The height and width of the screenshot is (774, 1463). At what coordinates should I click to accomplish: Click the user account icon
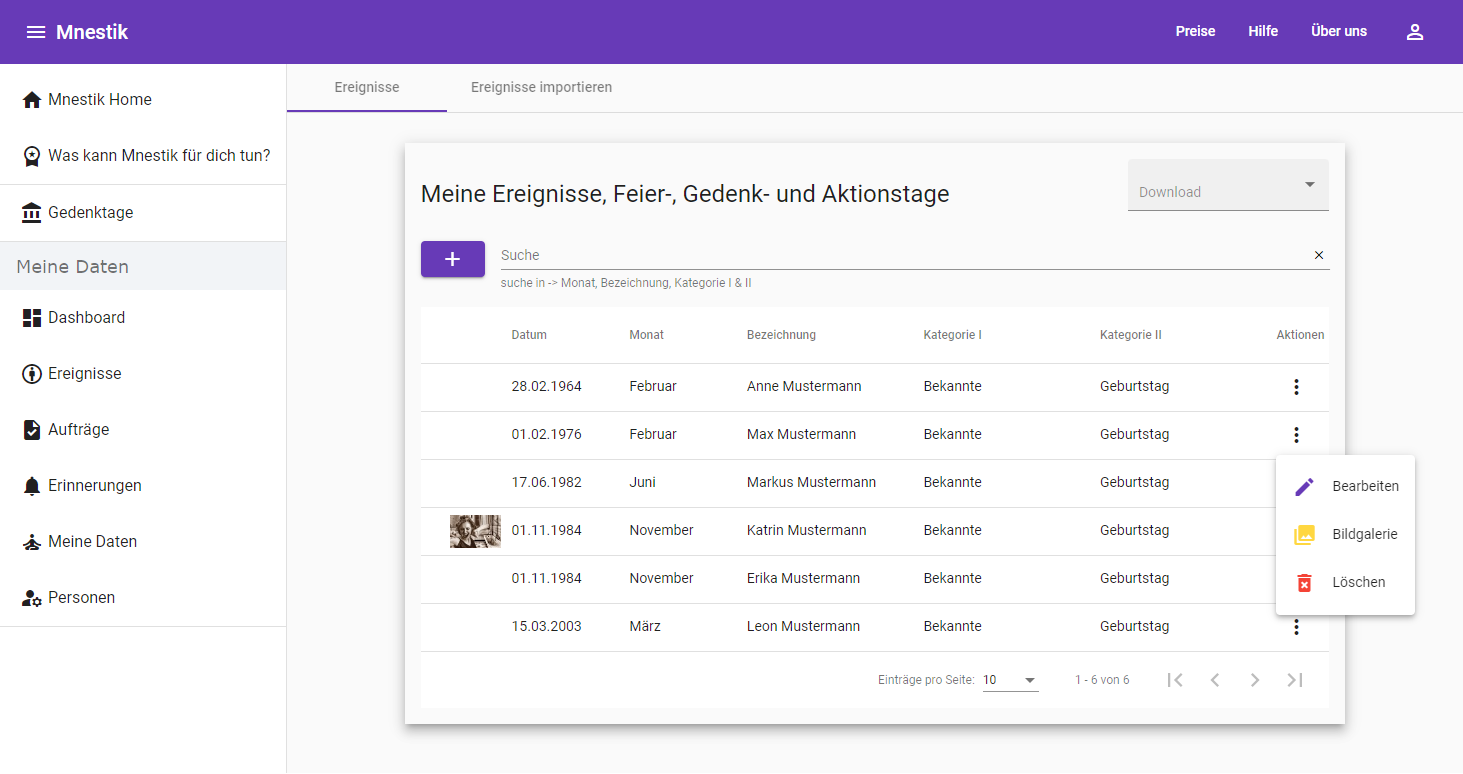pos(1414,32)
